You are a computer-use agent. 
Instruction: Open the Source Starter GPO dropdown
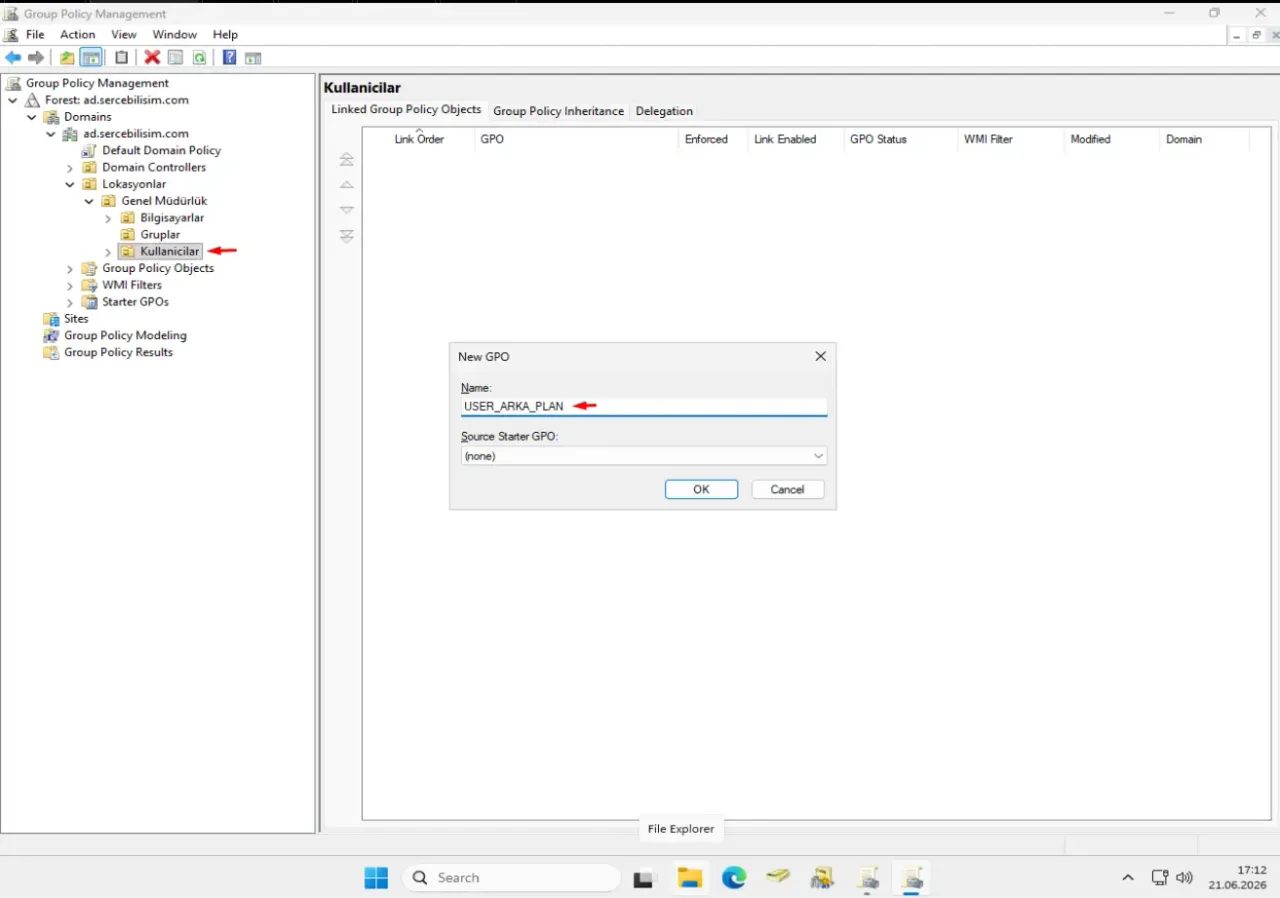click(x=644, y=456)
